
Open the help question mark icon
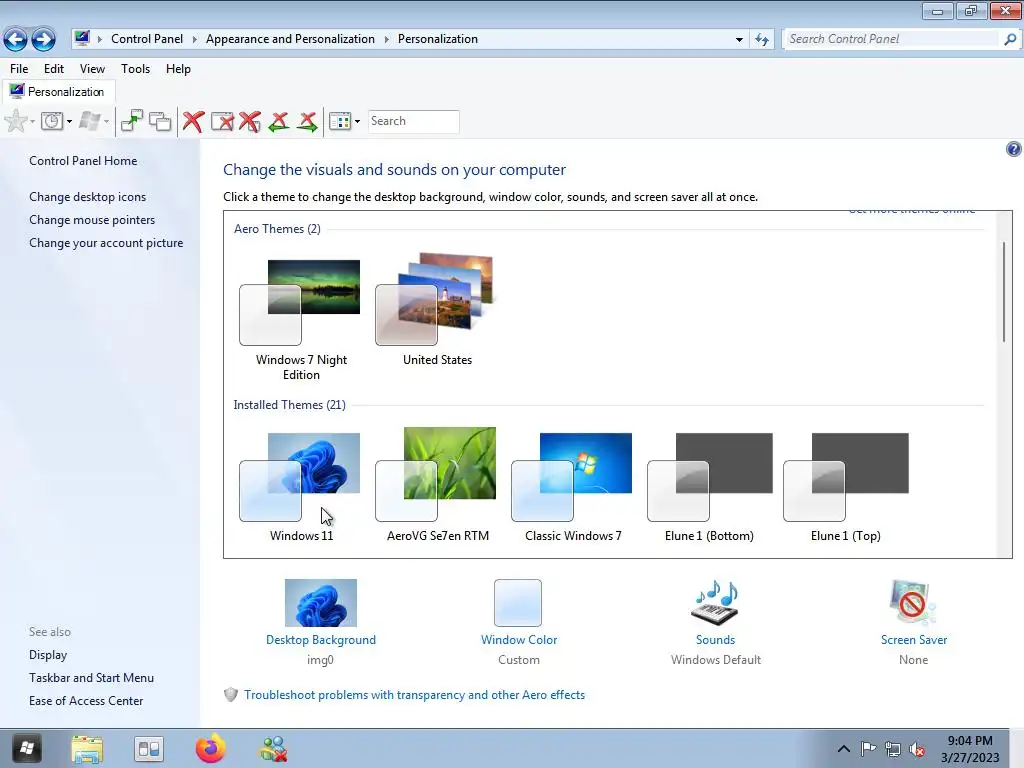[1013, 149]
